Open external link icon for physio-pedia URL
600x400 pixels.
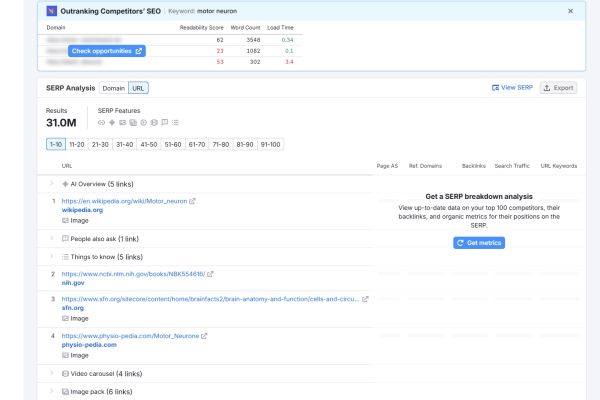coord(204,336)
